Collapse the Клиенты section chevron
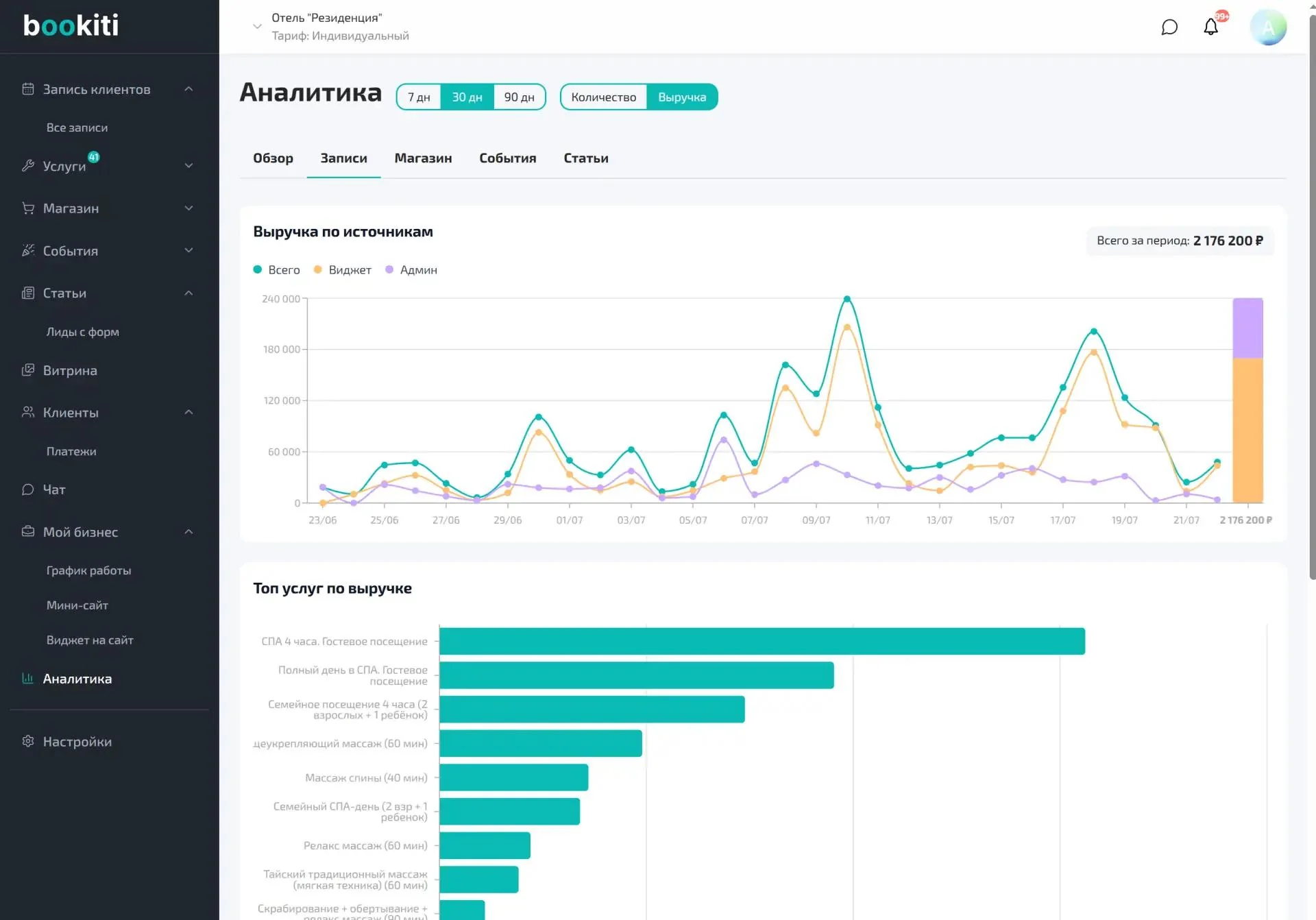The height and width of the screenshot is (920, 1316). pos(188,413)
